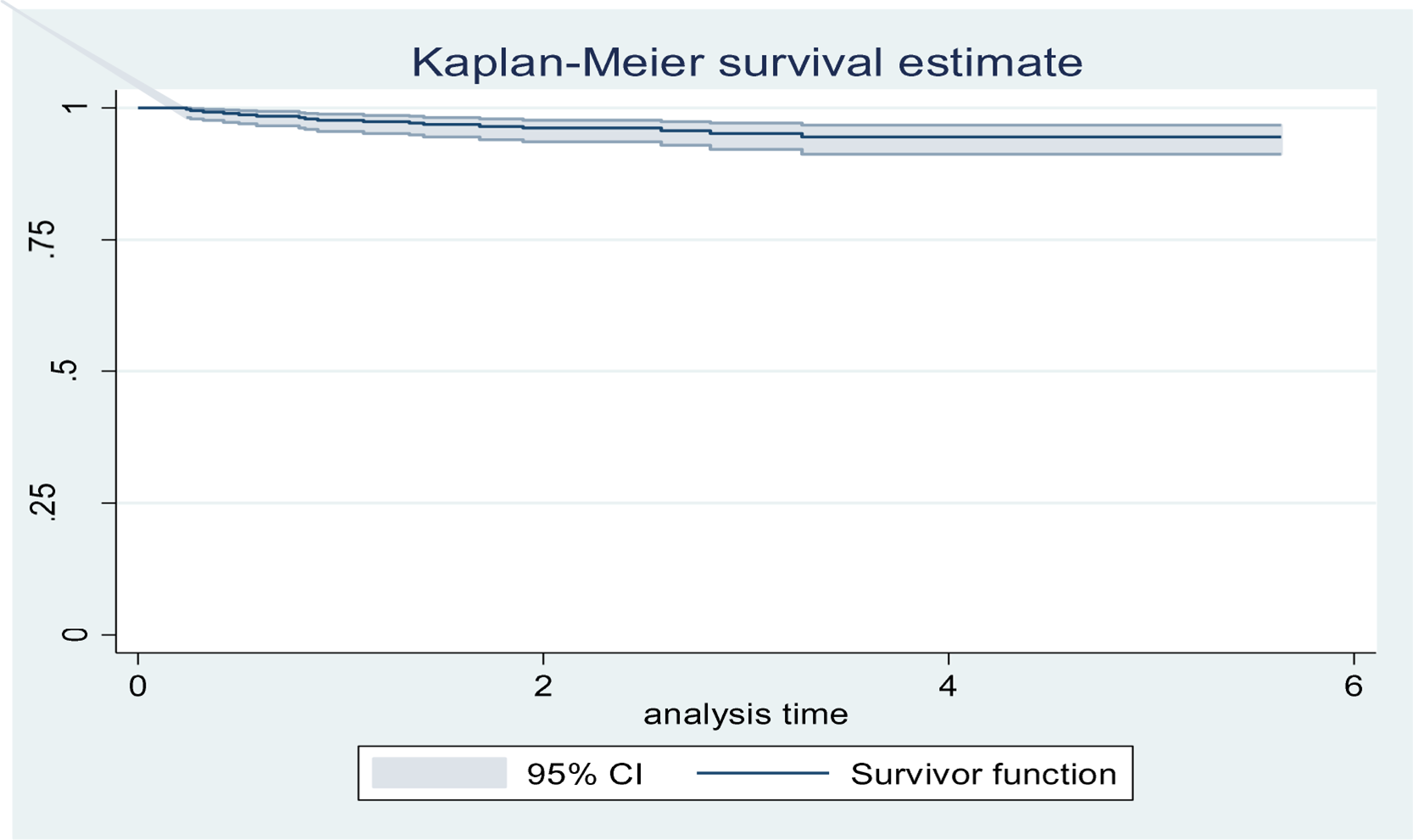Click the x-axis tick label 0
Screen dimensions: 1413x840
(138, 686)
